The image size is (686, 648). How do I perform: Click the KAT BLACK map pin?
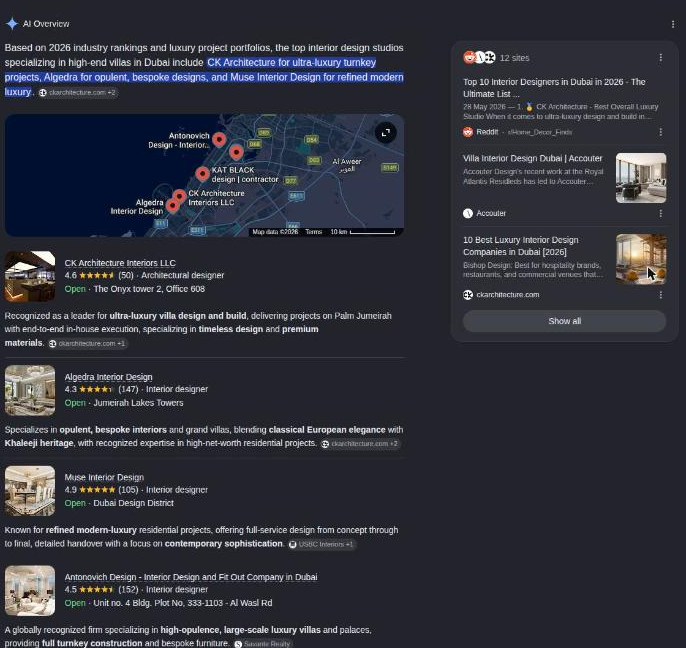(x=202, y=174)
